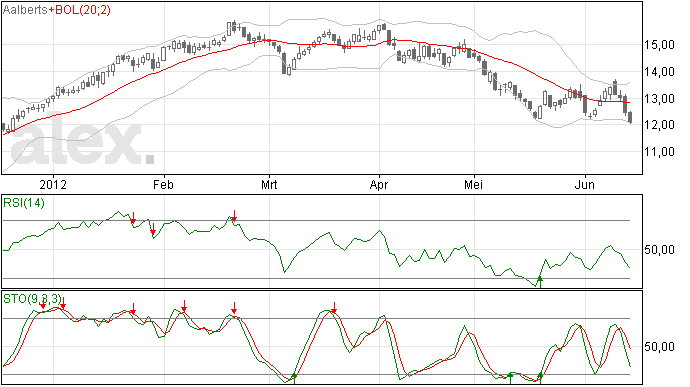Viewport: 690px width, 387px height.
Task: Click the 15,00 price axis label
Action: tap(659, 45)
